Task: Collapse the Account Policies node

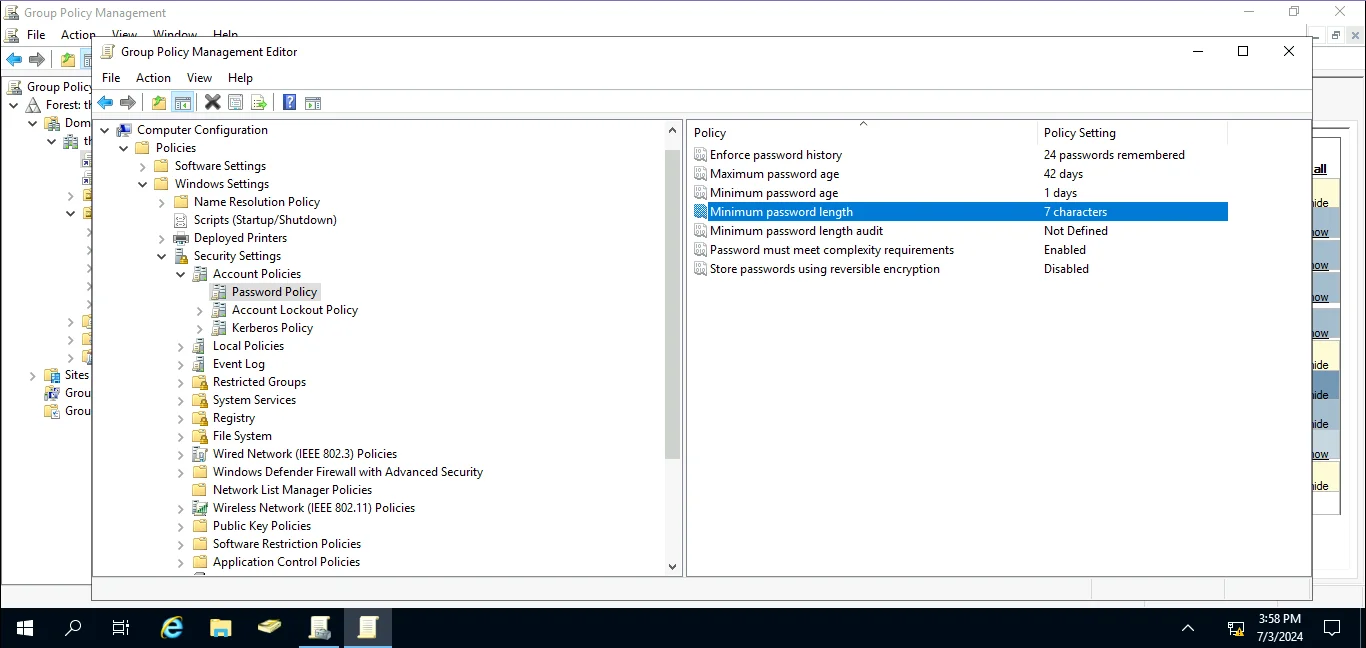Action: 180,274
